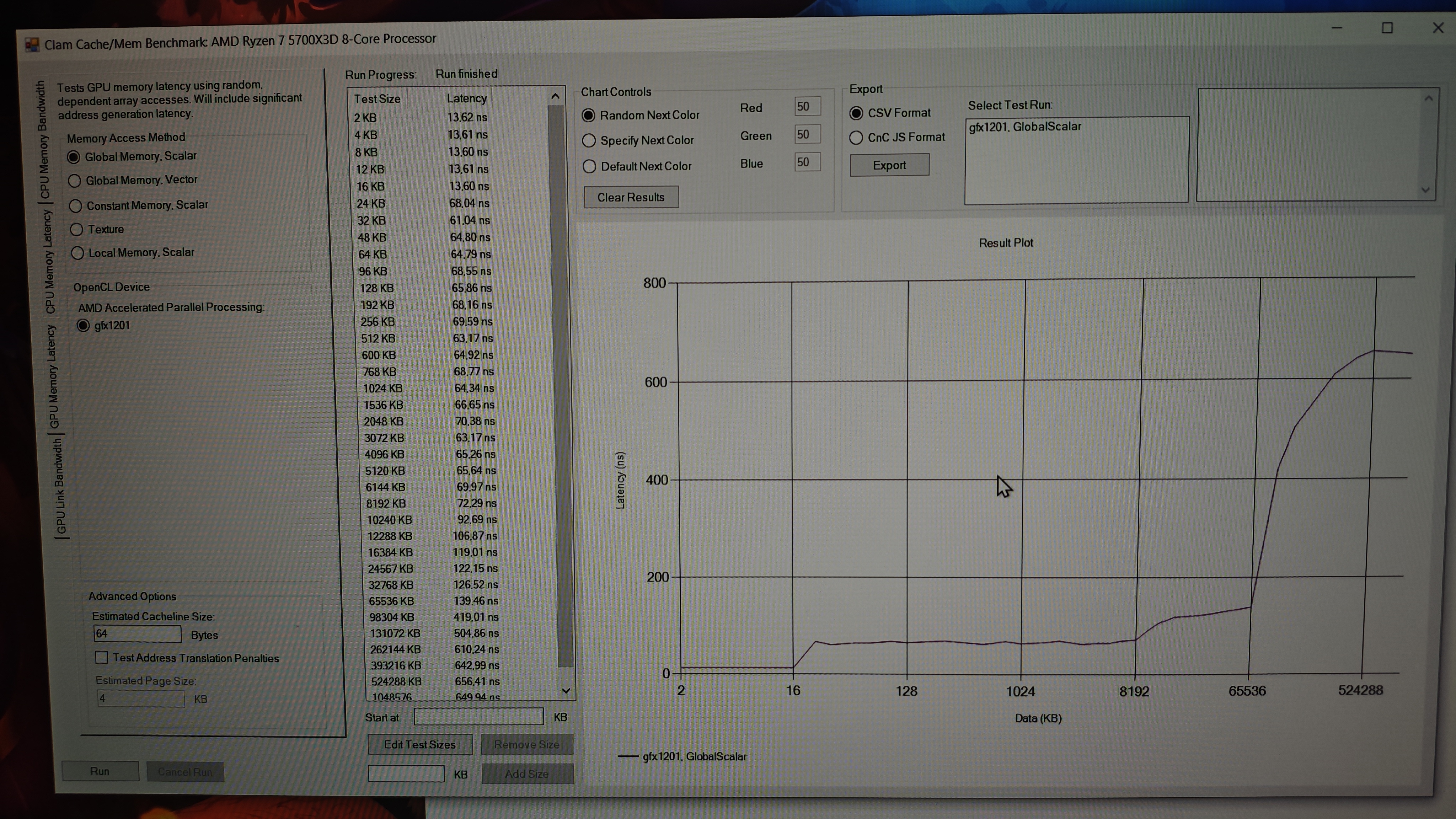Select Specify Next Color option

[x=589, y=141]
